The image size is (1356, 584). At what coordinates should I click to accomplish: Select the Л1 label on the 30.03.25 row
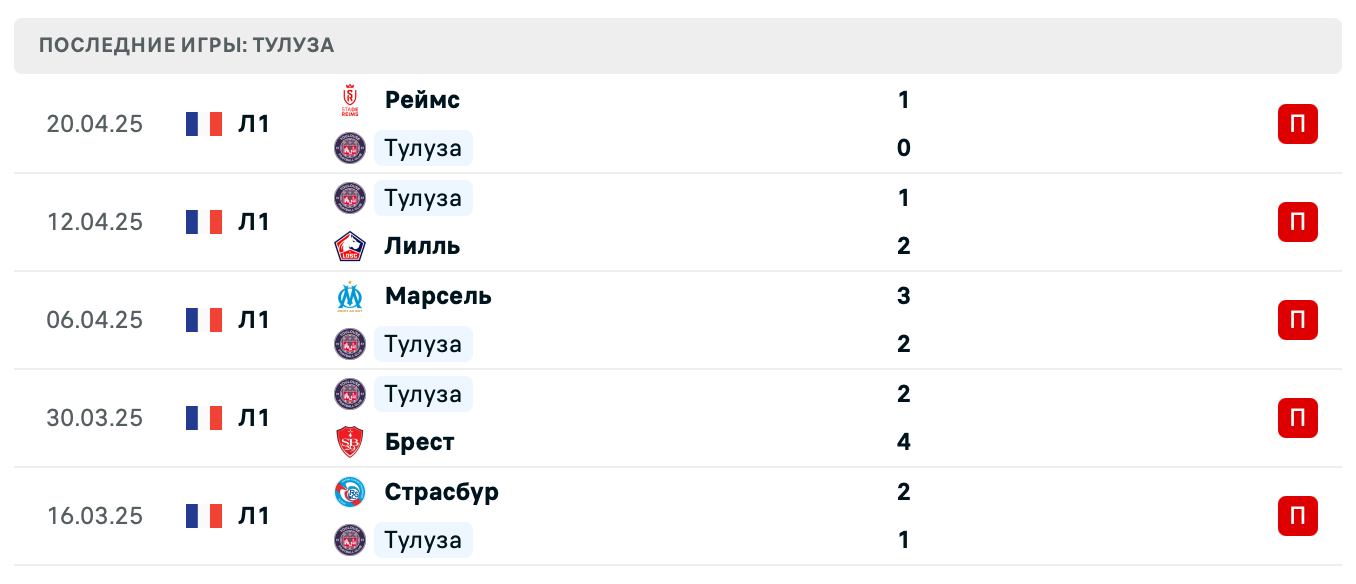point(254,418)
